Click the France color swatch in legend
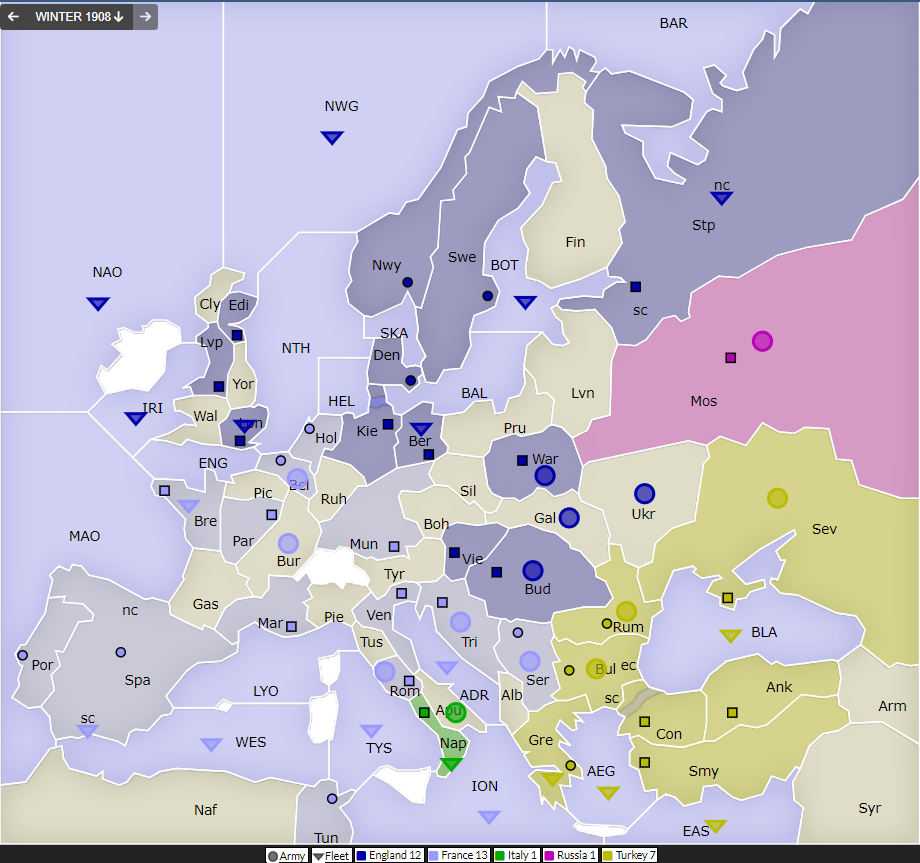Viewport: 920px width, 863px height. [434, 855]
